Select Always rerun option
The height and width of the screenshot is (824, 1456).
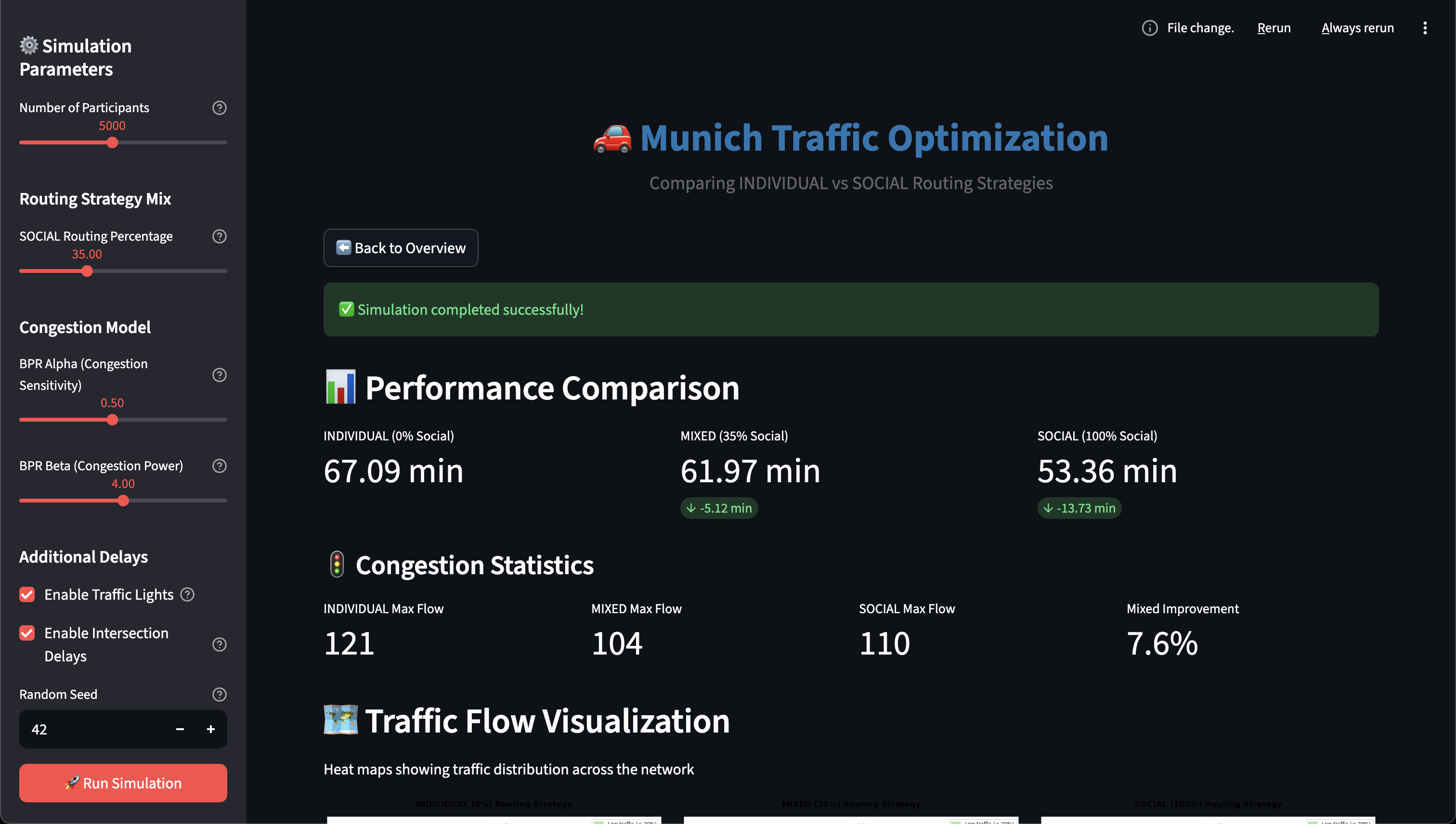pyautogui.click(x=1357, y=28)
